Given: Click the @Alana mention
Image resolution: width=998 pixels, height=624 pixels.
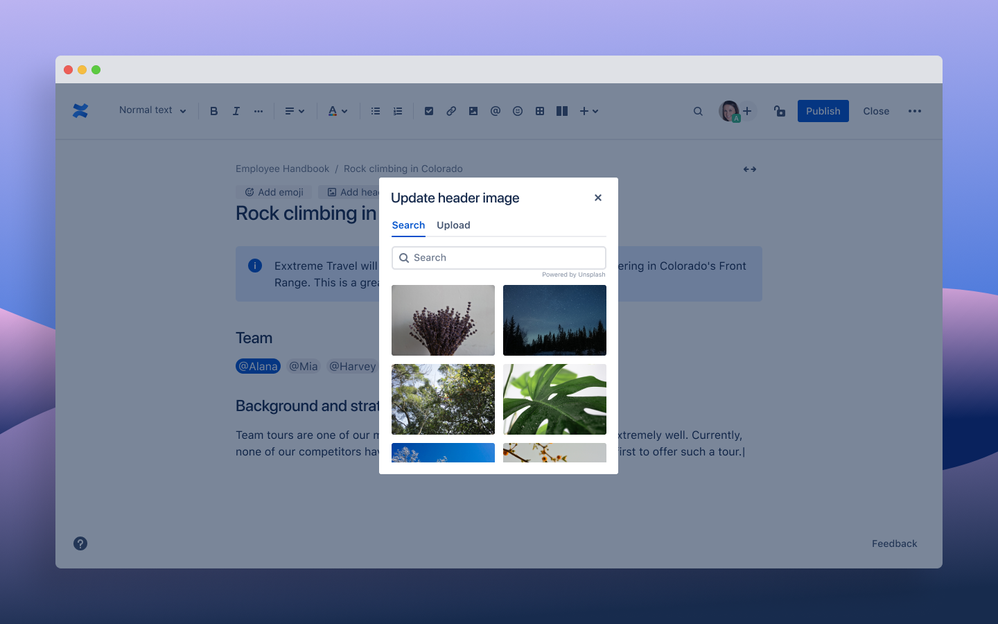Looking at the screenshot, I should pos(258,366).
